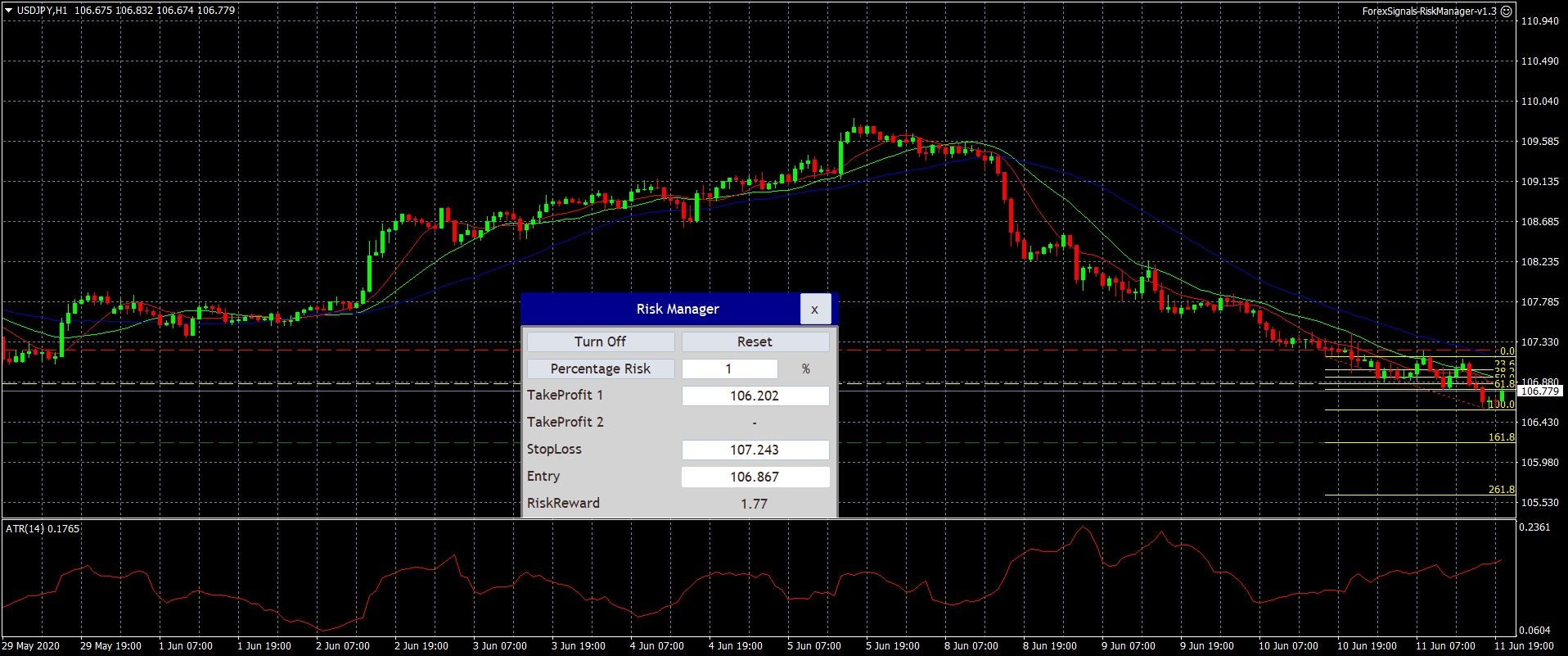The width and height of the screenshot is (1568, 656).
Task: Select the TakeProfit 1 field 106.202
Action: click(x=755, y=396)
